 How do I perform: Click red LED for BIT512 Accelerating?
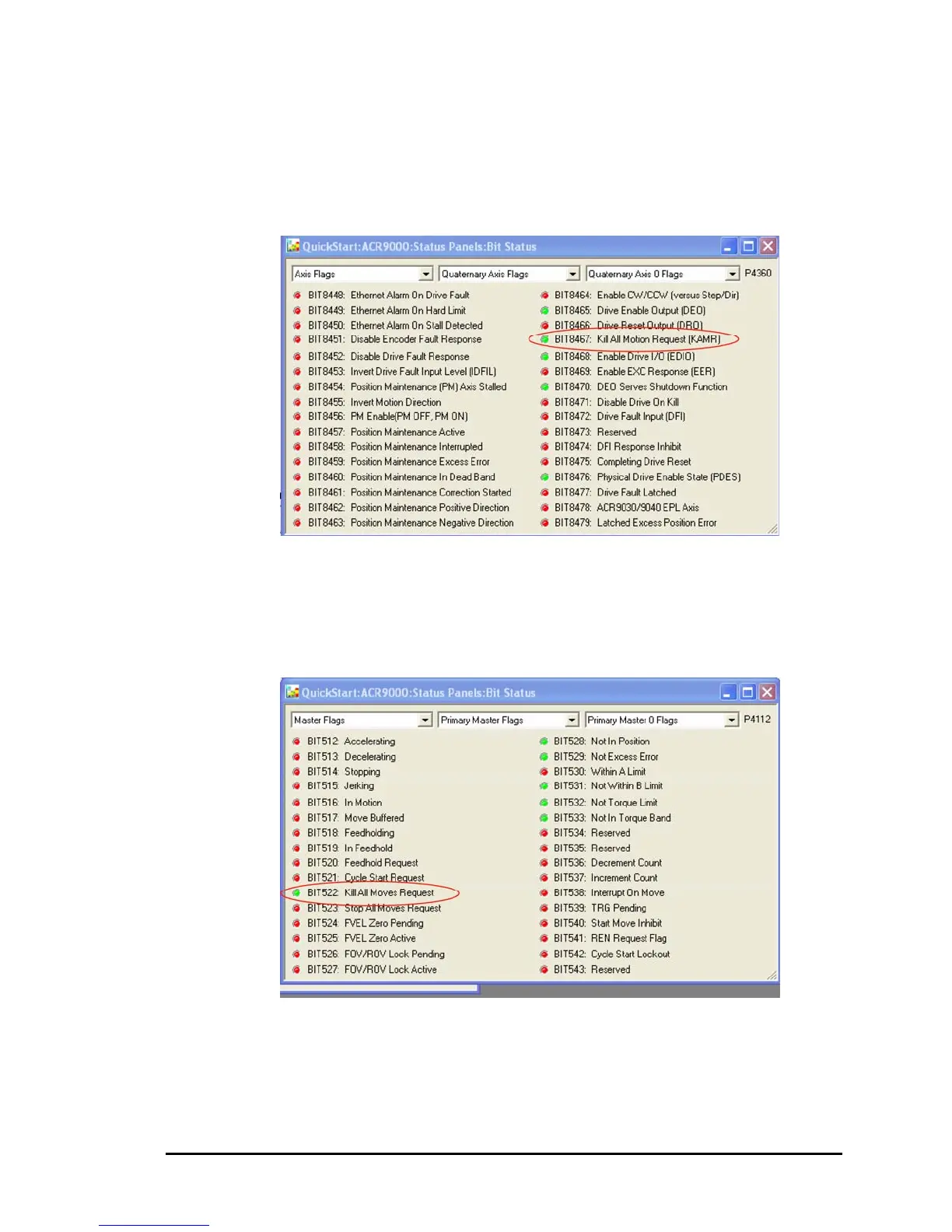(x=296, y=741)
